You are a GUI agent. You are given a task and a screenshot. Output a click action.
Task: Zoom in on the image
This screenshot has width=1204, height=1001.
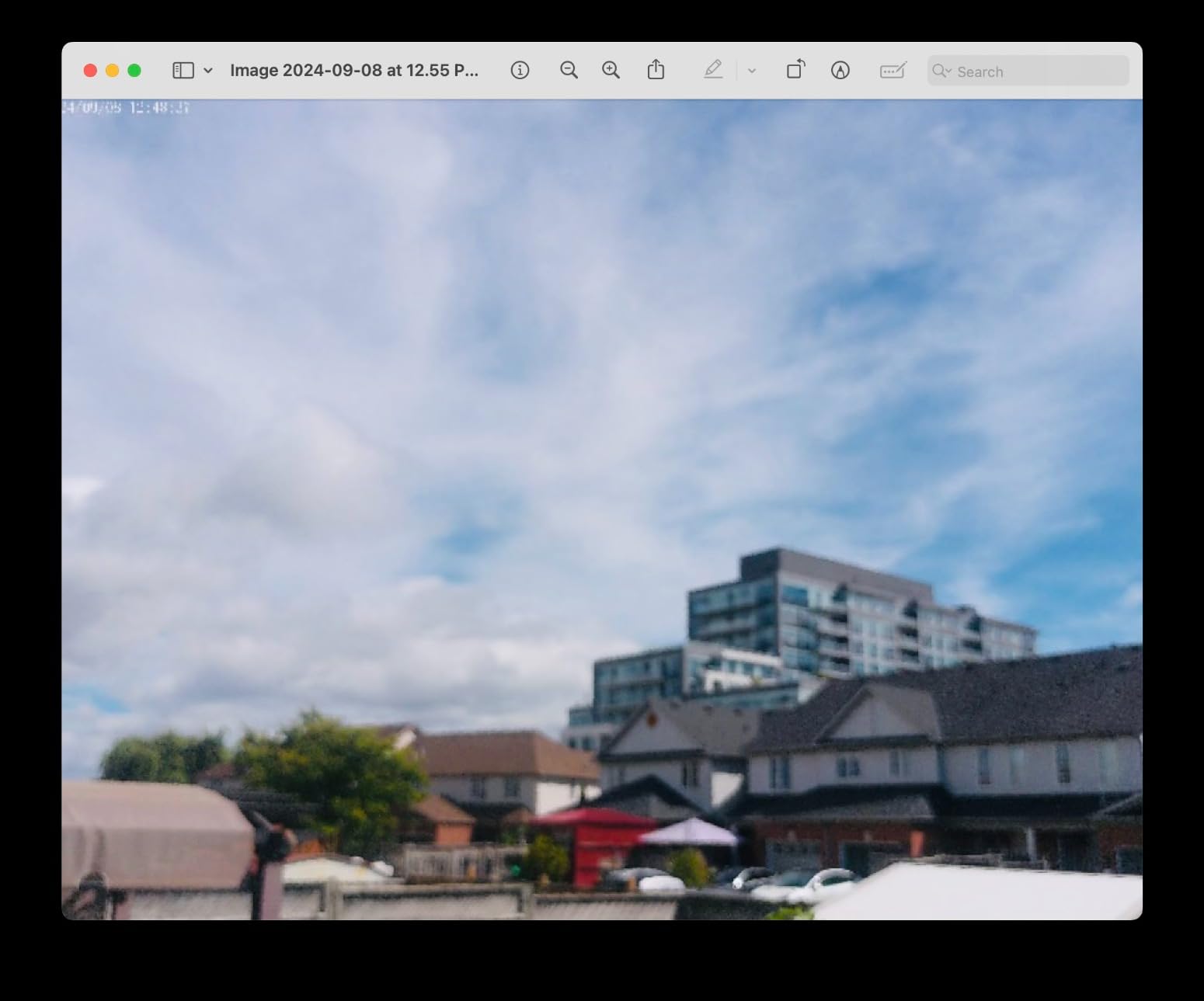click(x=611, y=71)
